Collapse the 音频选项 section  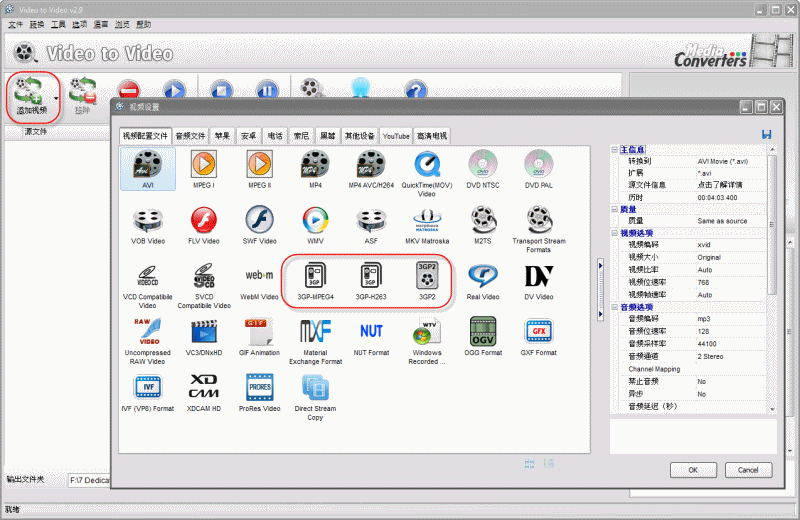[614, 307]
